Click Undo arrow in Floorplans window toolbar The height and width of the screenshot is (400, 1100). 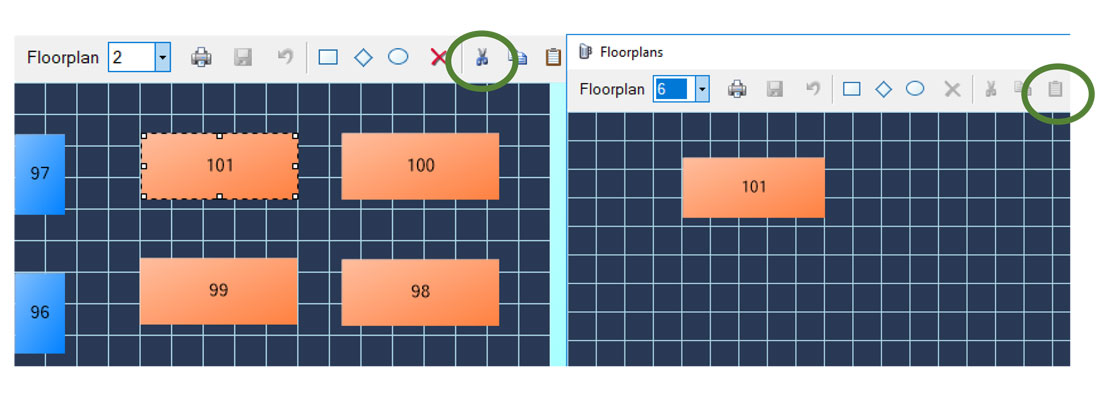tap(812, 88)
